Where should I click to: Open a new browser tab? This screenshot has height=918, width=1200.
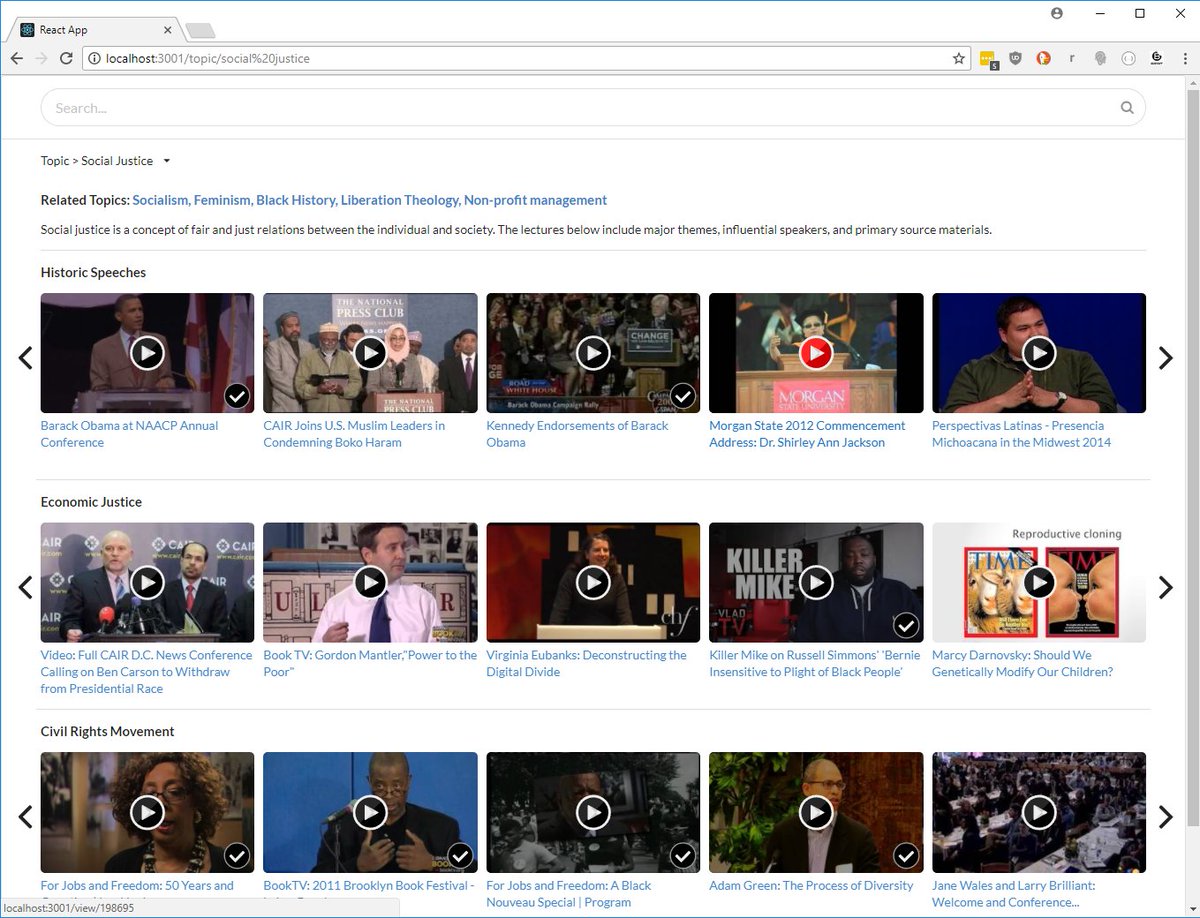[x=200, y=30]
